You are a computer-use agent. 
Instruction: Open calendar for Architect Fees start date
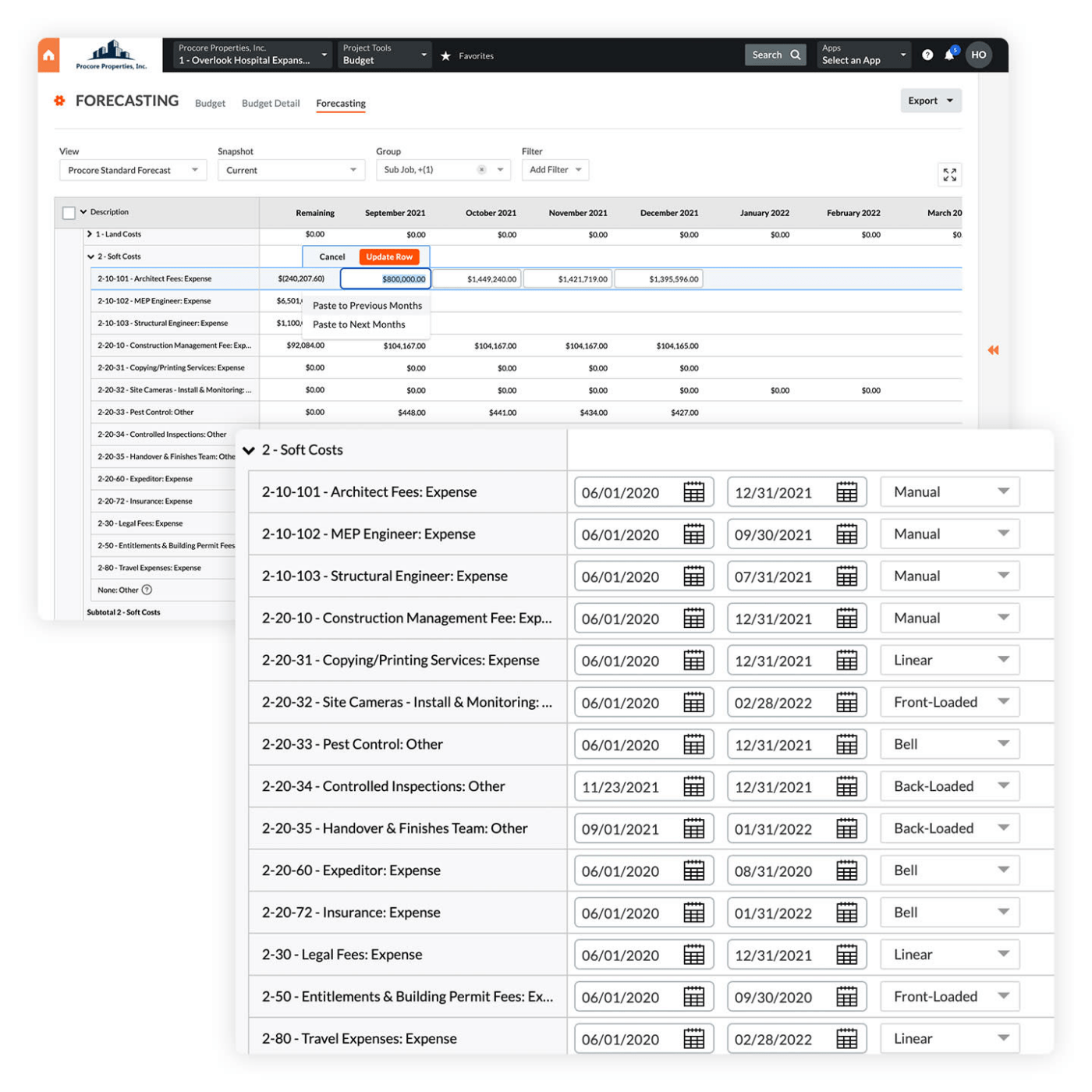pyautogui.click(x=693, y=492)
